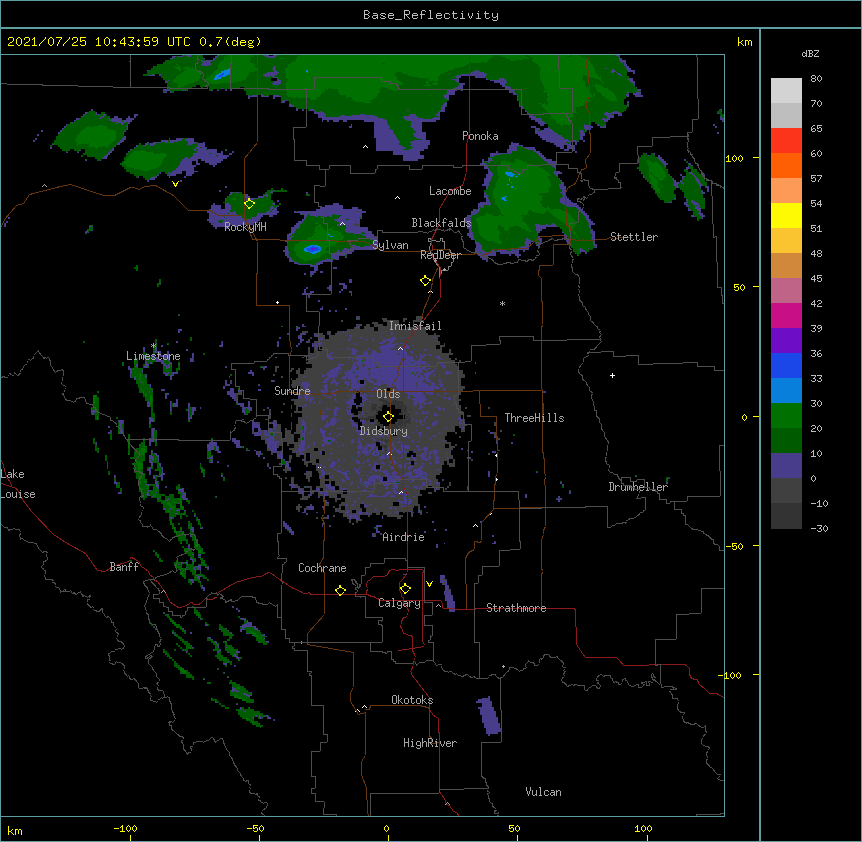Pick the lightest gray swatch at legend top
This screenshot has width=862, height=842.
(x=786, y=91)
